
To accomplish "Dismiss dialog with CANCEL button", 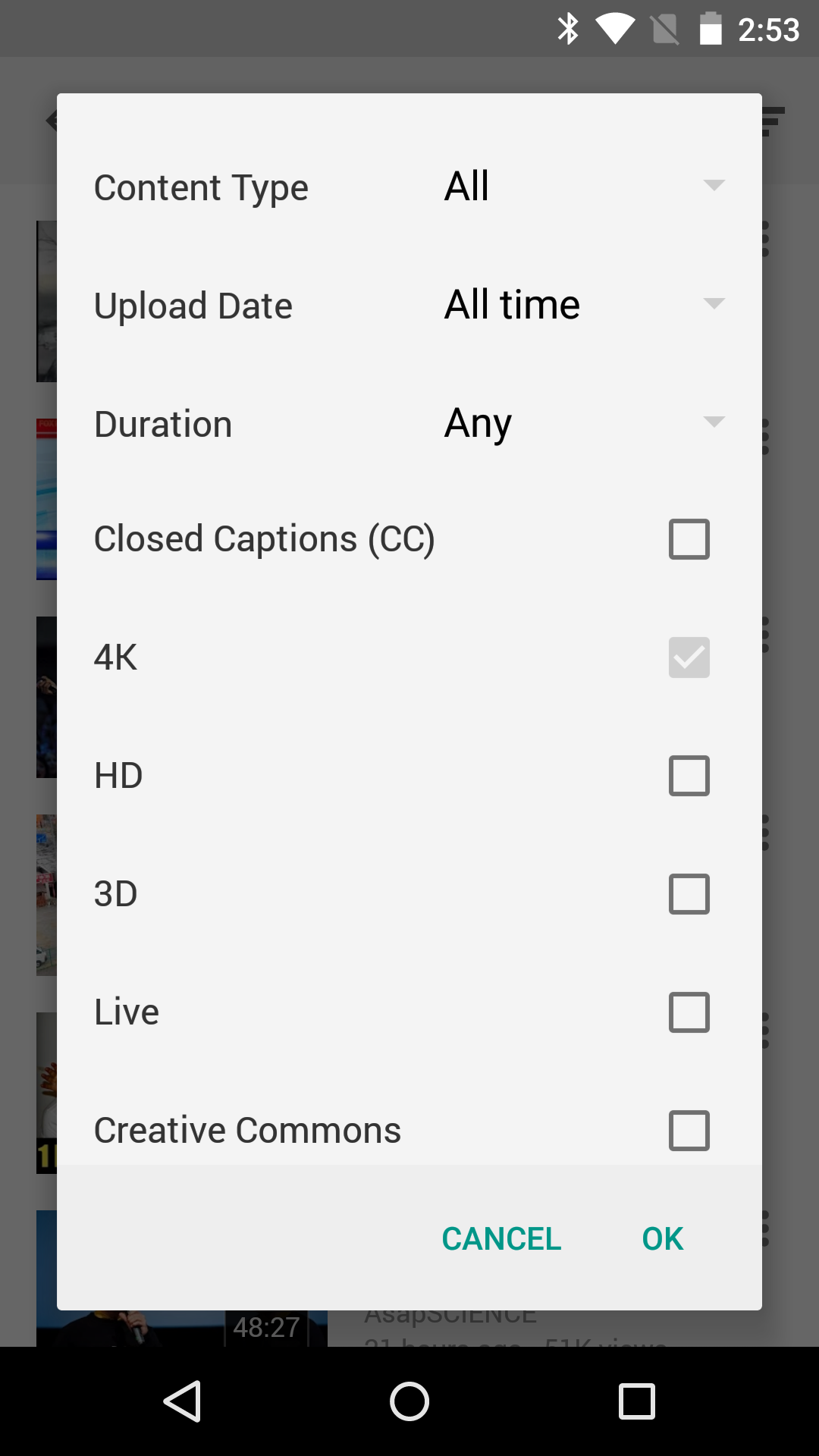I will tap(501, 1238).
